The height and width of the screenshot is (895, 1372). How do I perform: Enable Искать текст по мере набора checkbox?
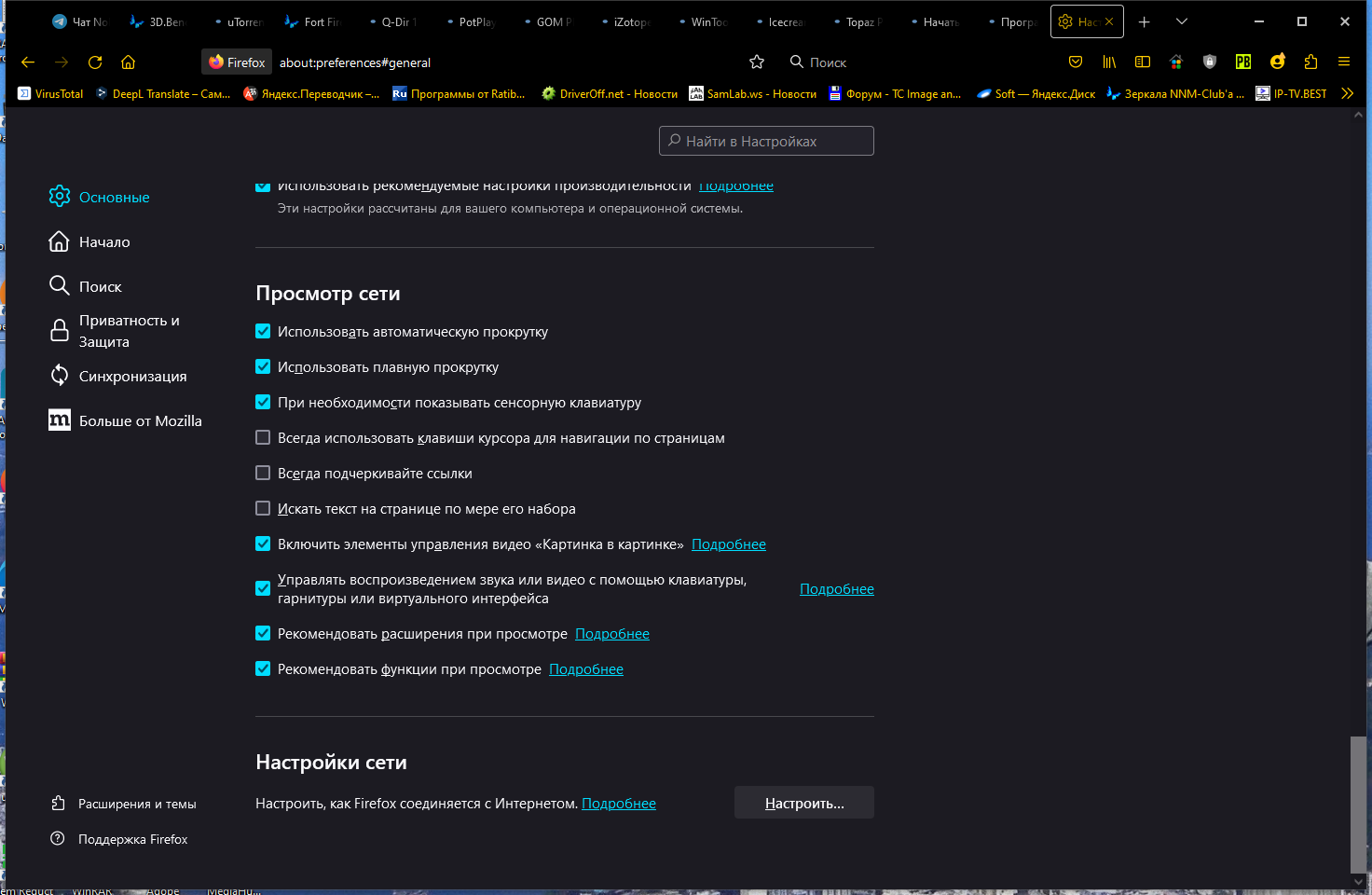point(263,508)
